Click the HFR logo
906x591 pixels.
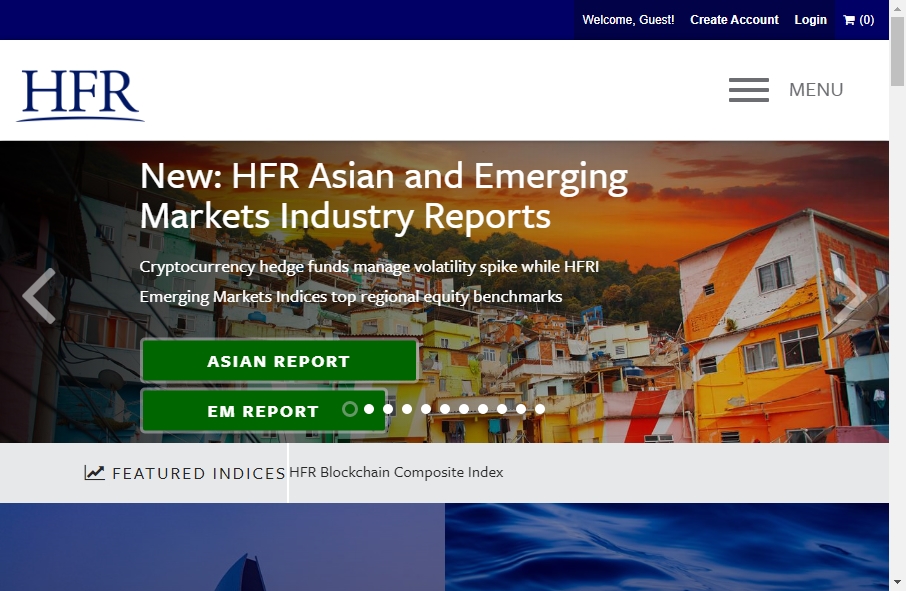pyautogui.click(x=80, y=95)
